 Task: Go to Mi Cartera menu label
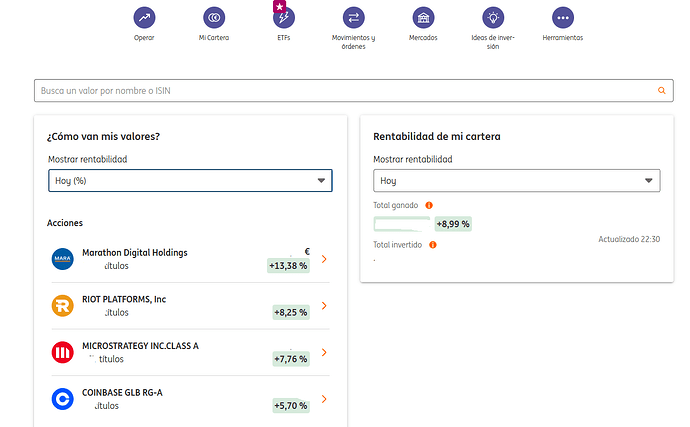(x=214, y=38)
